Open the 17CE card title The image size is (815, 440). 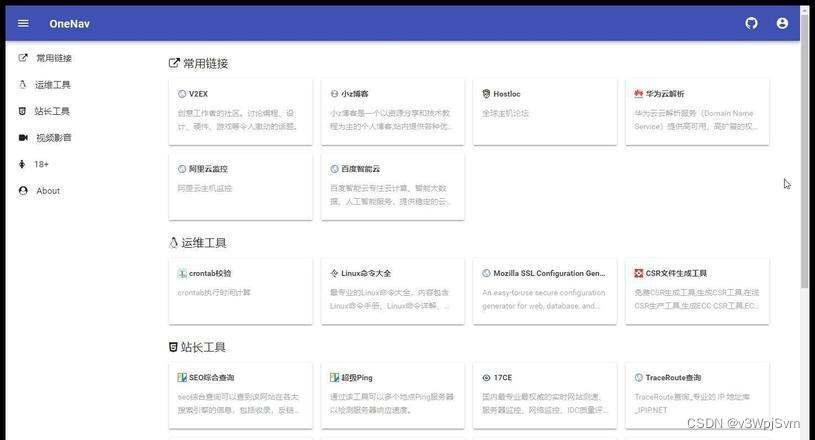point(503,378)
